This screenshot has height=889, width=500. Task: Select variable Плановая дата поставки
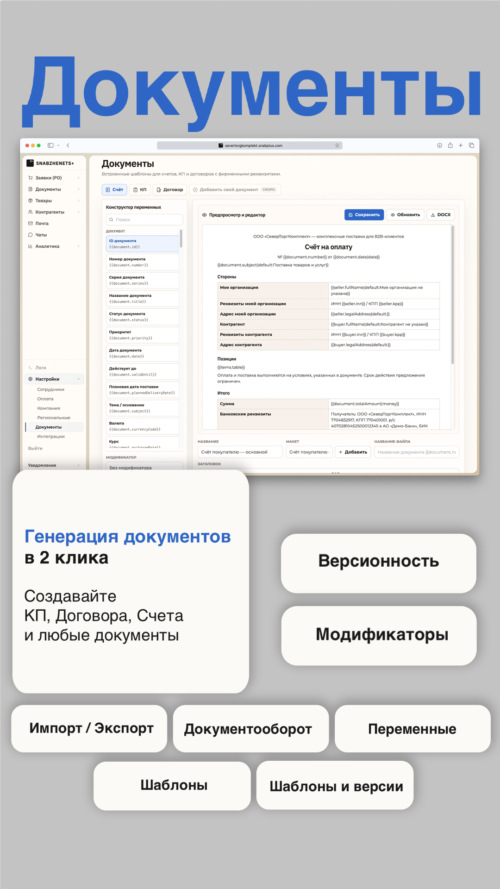143,390
